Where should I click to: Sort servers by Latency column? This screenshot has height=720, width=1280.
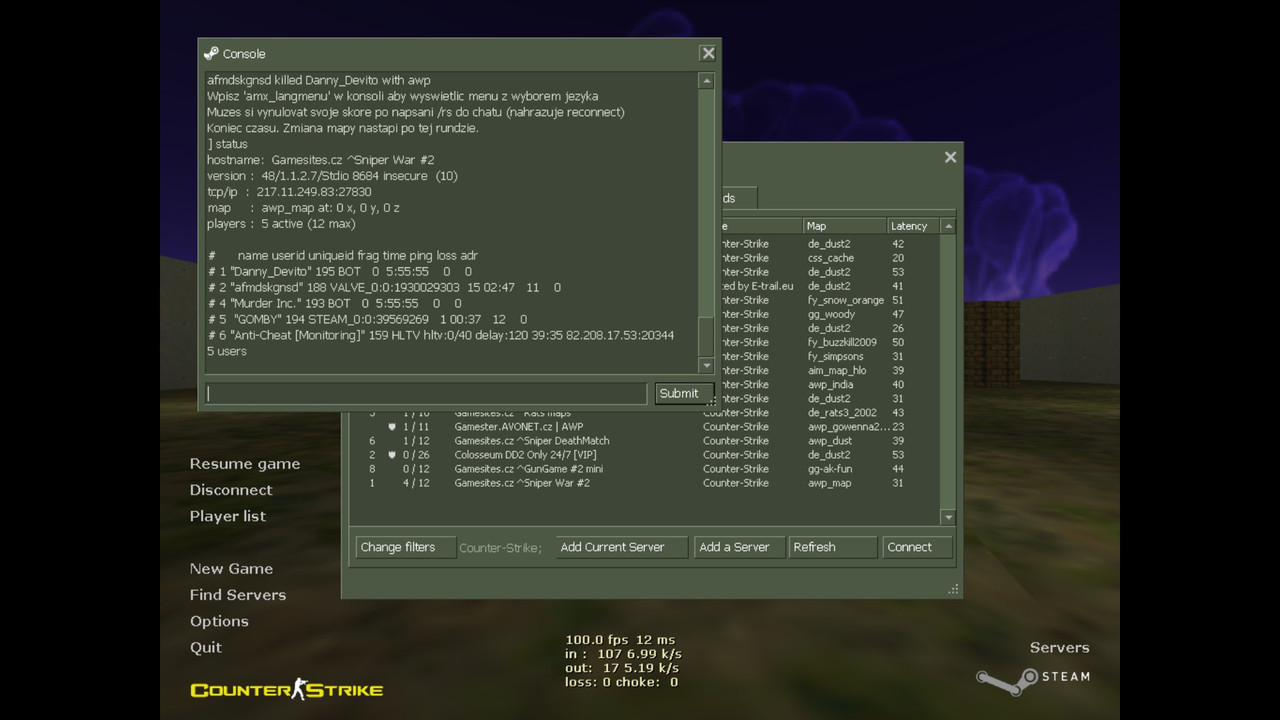tap(913, 226)
